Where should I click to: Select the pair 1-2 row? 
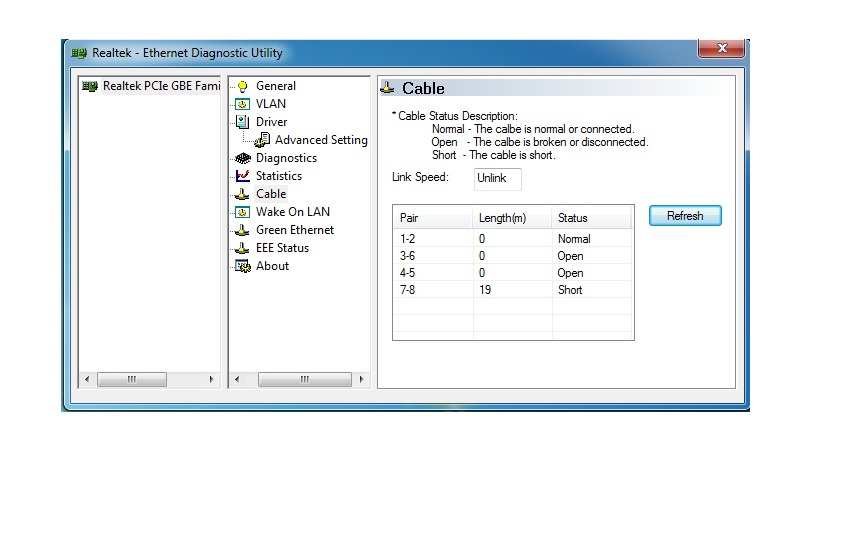pyautogui.click(x=512, y=239)
